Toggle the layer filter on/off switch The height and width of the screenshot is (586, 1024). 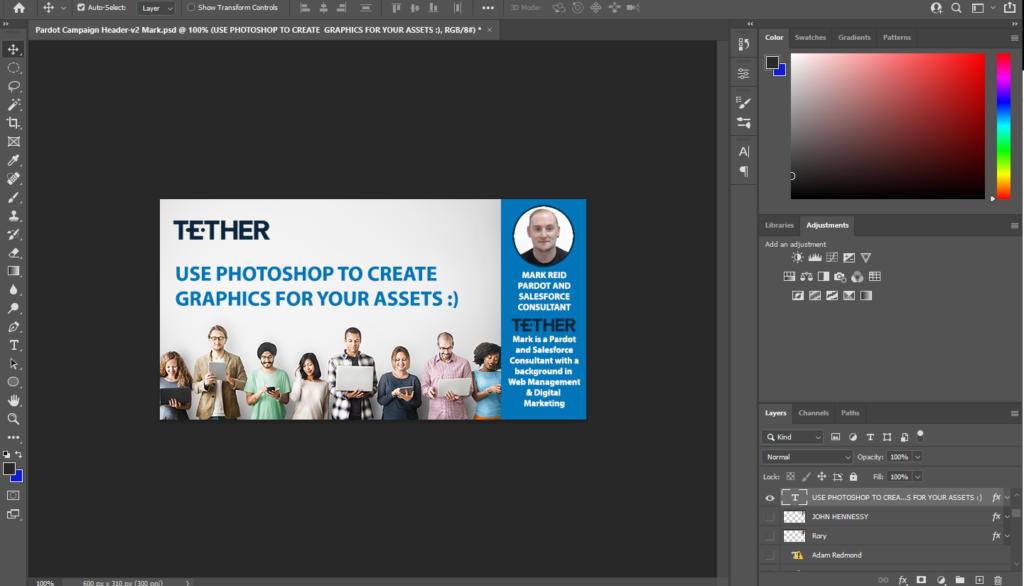pyautogui.click(x=920, y=436)
